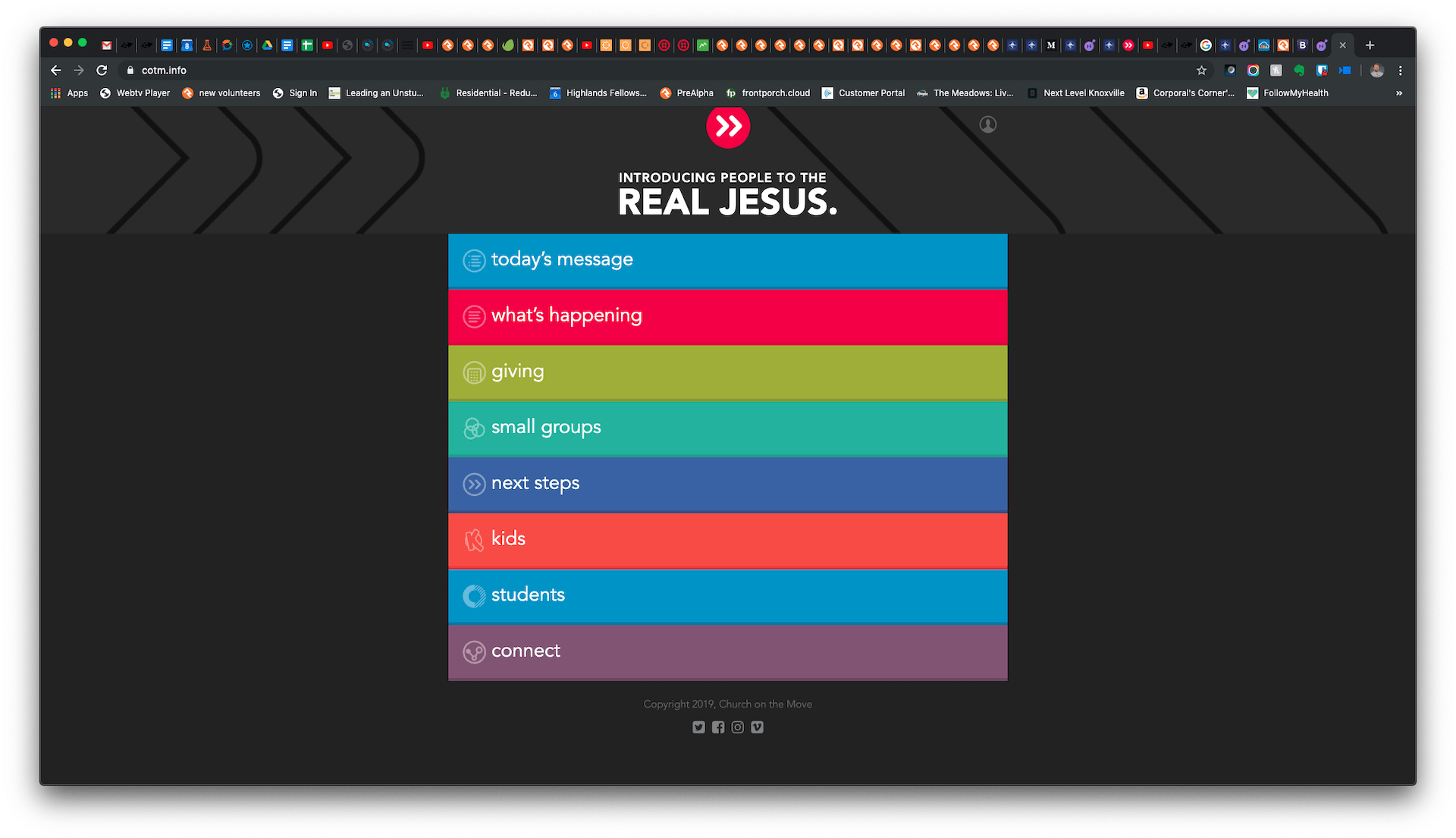Reload the page with refresh icon

pos(102,71)
